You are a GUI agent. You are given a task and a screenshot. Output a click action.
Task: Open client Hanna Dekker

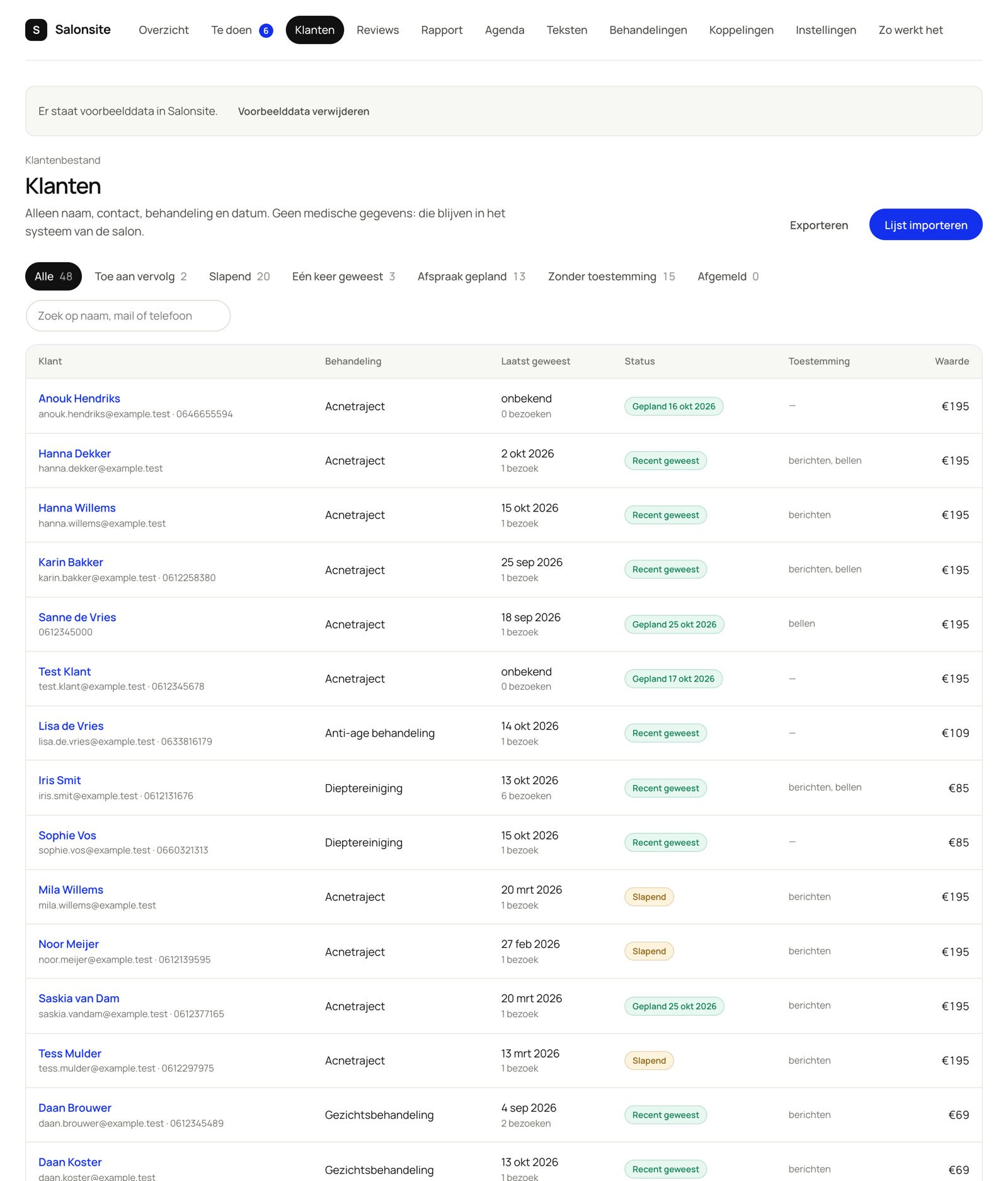coord(74,454)
